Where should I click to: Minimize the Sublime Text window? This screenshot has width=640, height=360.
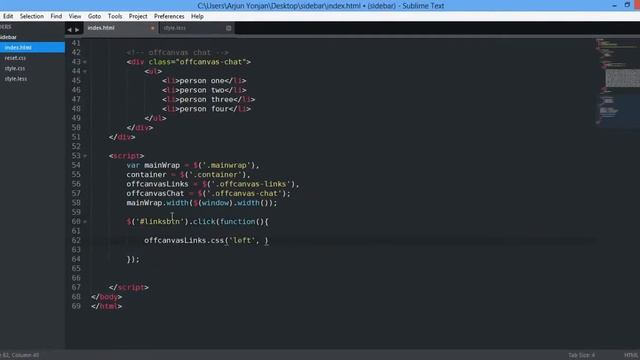click(614, 5)
